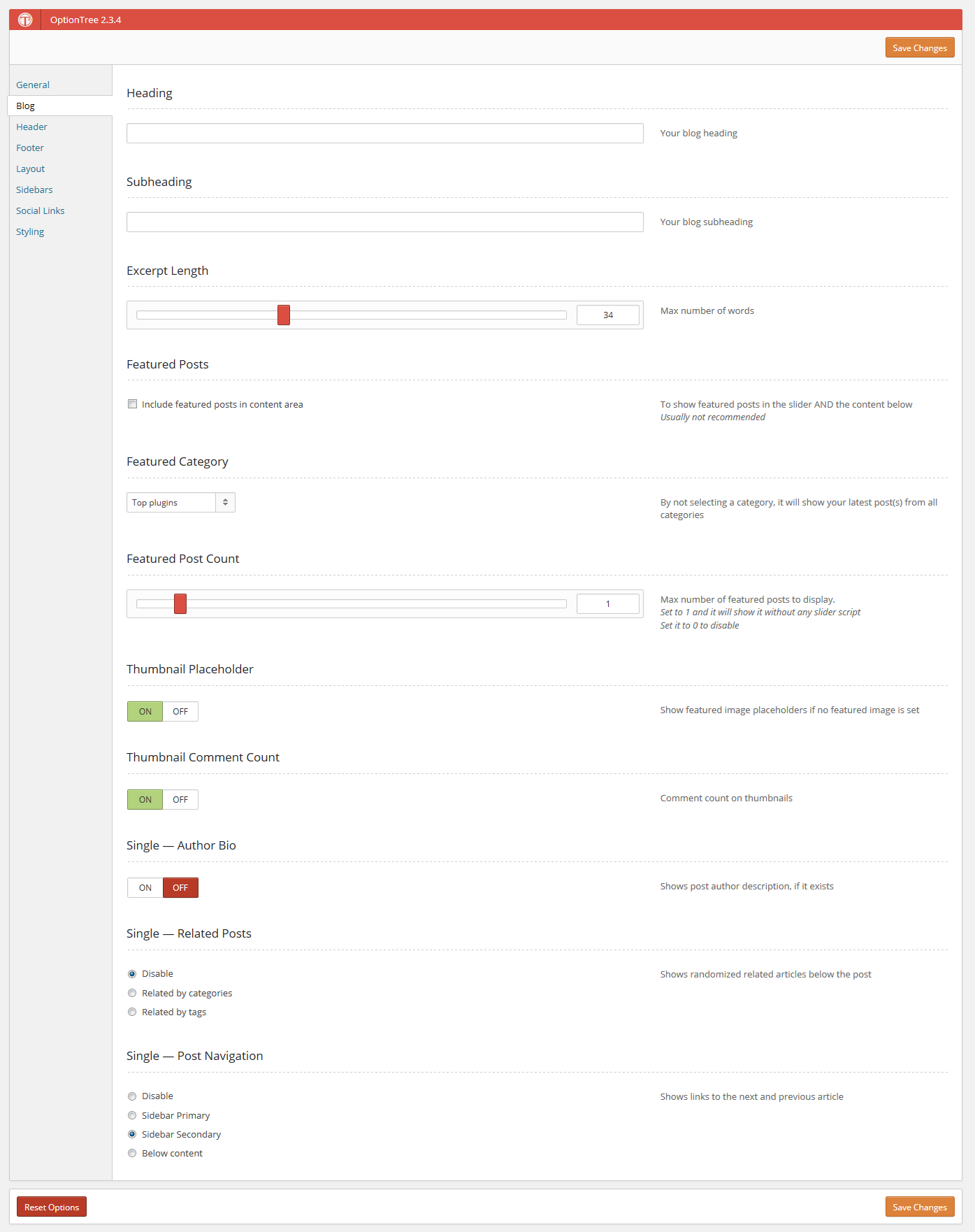The image size is (975, 1232).
Task: Select Related by categories option
Action: [x=132, y=993]
